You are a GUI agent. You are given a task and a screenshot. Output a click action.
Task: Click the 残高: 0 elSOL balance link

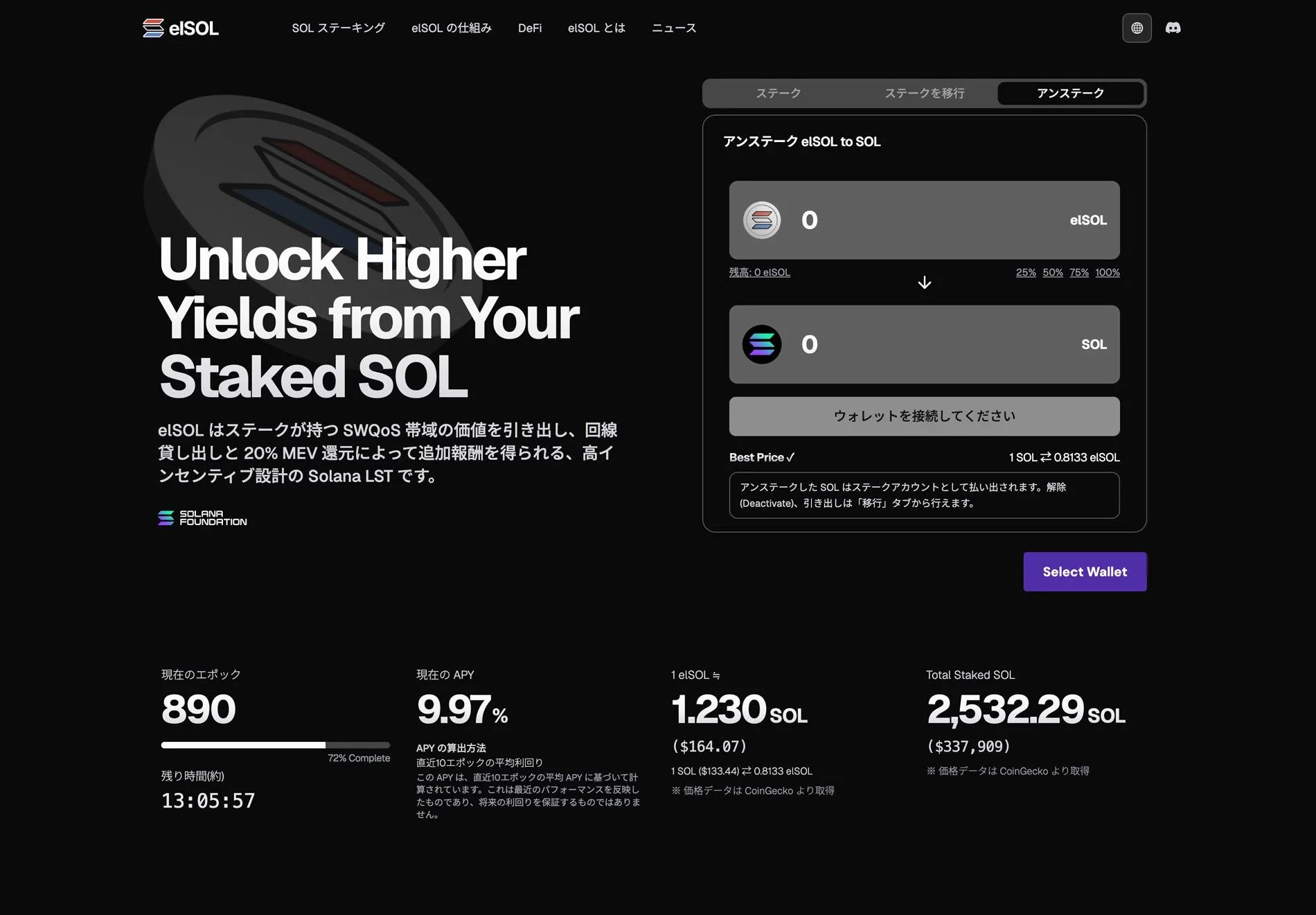point(759,272)
